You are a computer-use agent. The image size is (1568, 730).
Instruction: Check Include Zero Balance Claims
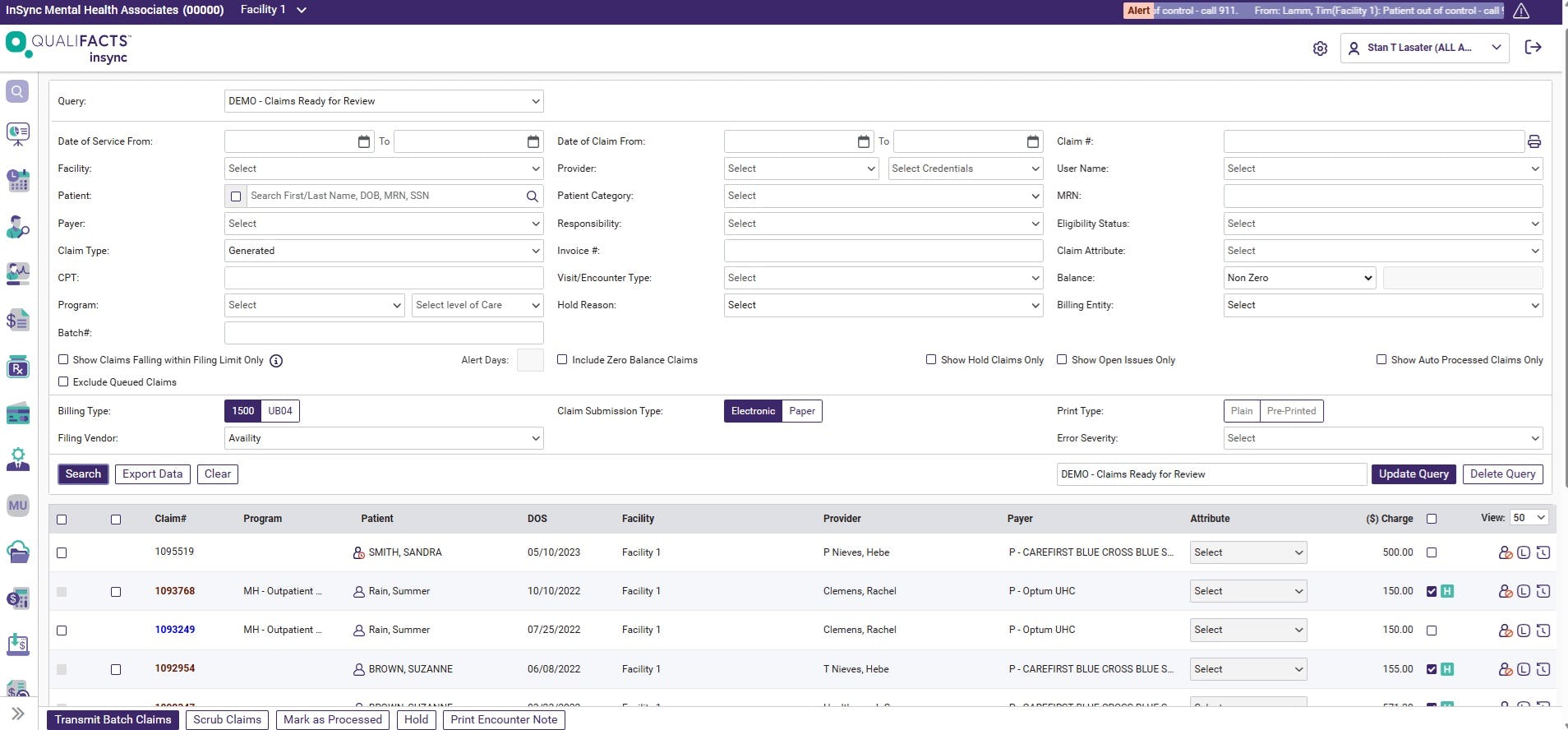tap(562, 359)
